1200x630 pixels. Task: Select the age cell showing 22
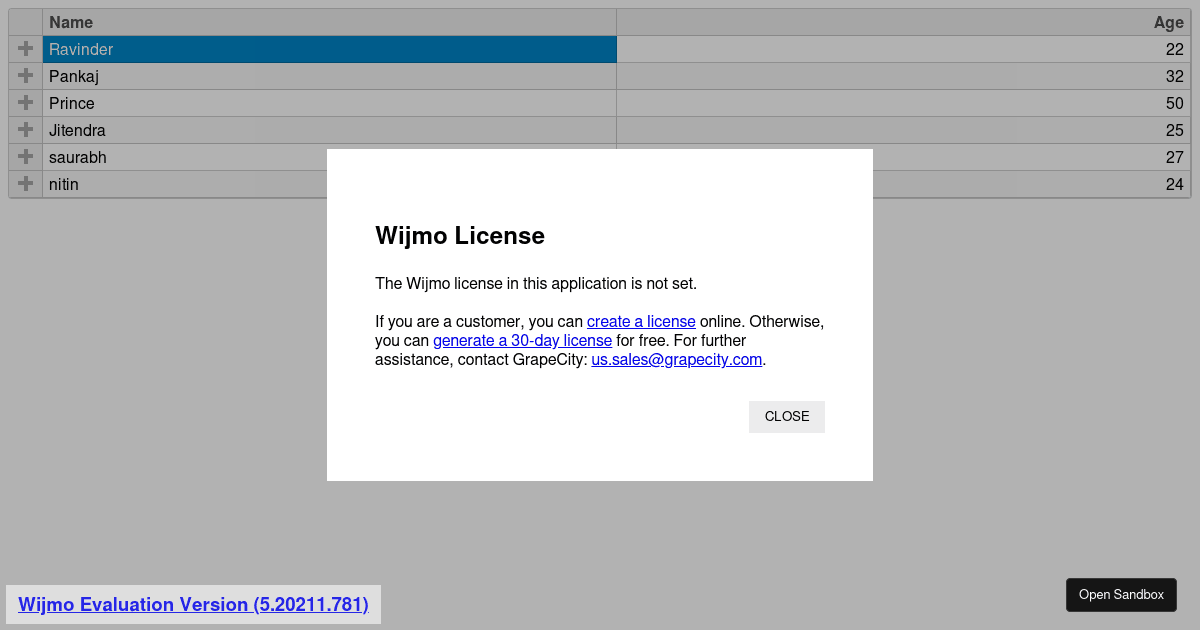(904, 49)
